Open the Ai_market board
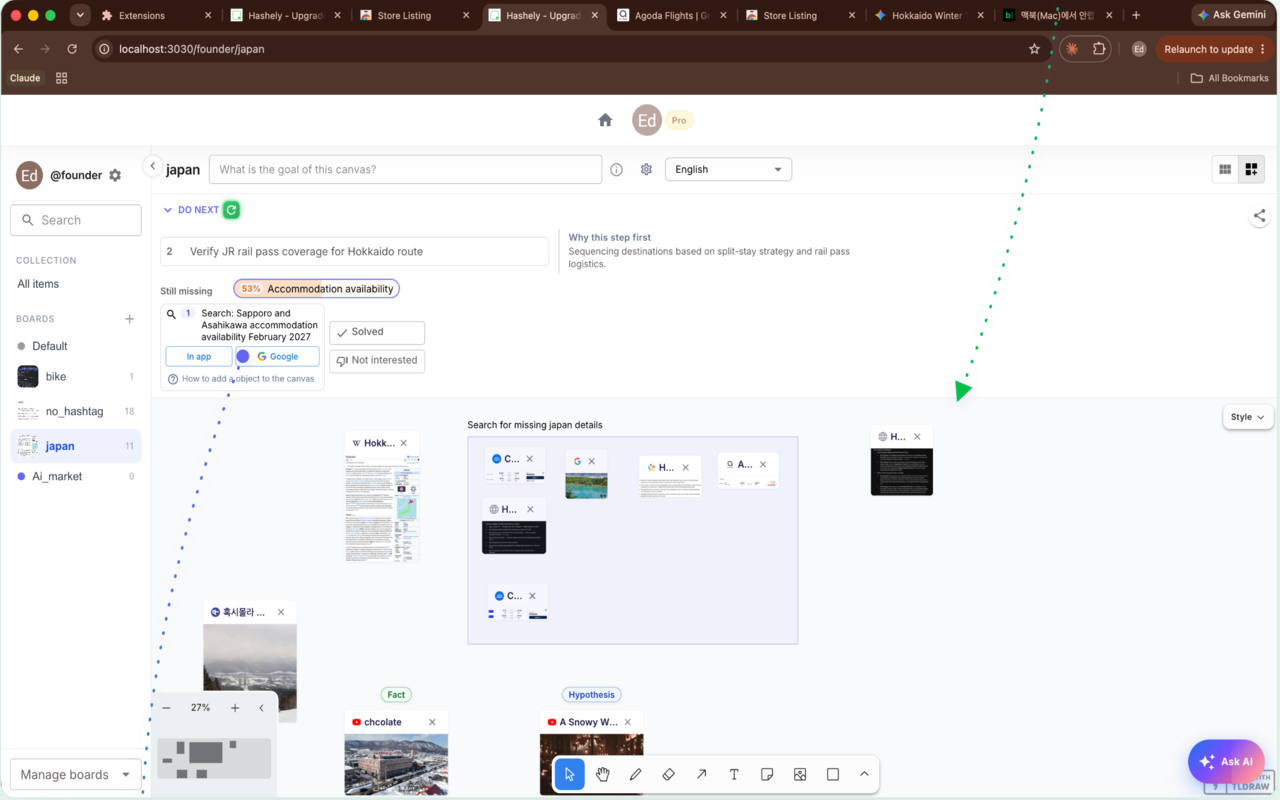This screenshot has height=800, width=1280. [x=76, y=476]
